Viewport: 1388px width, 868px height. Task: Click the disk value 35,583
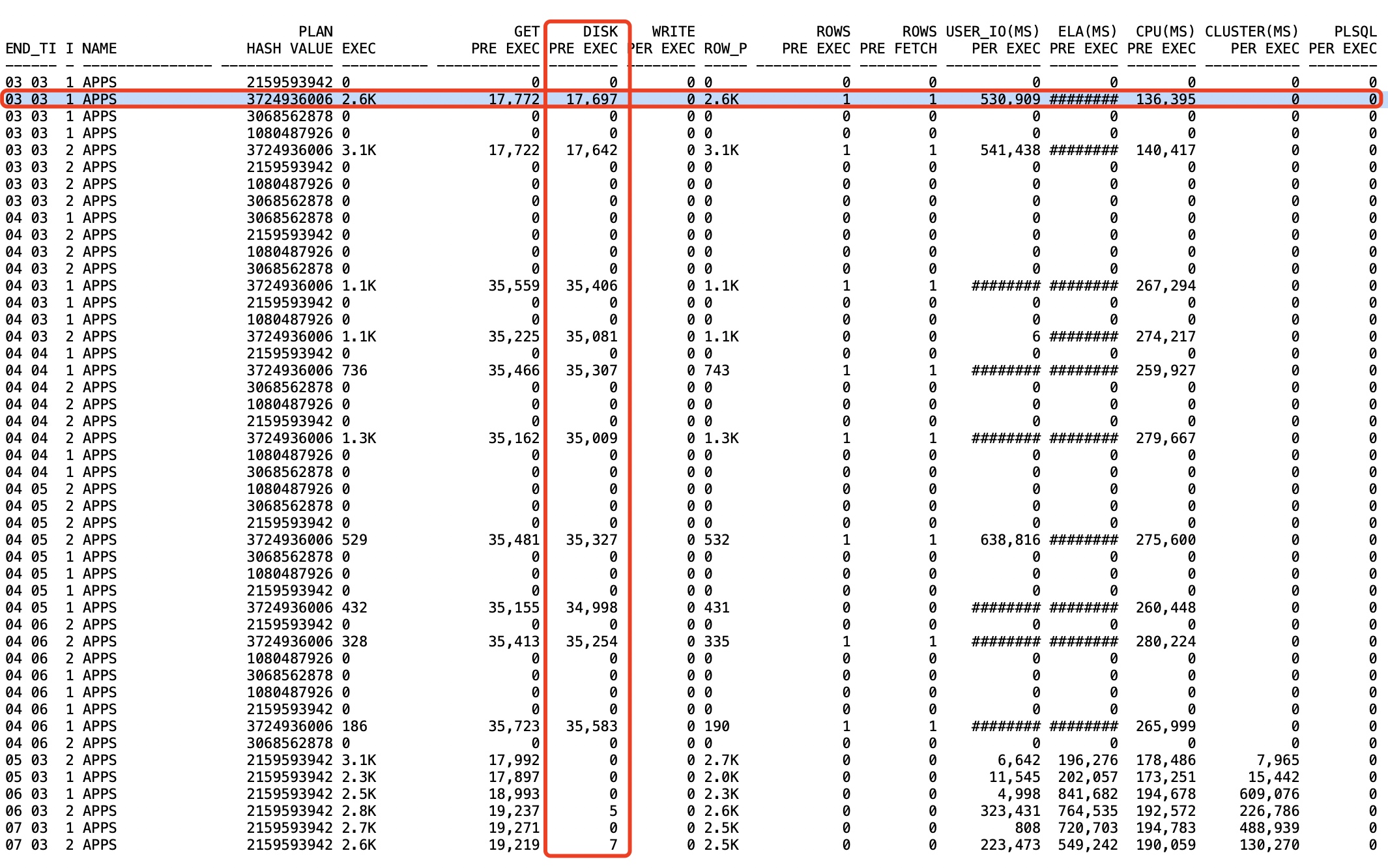click(592, 727)
